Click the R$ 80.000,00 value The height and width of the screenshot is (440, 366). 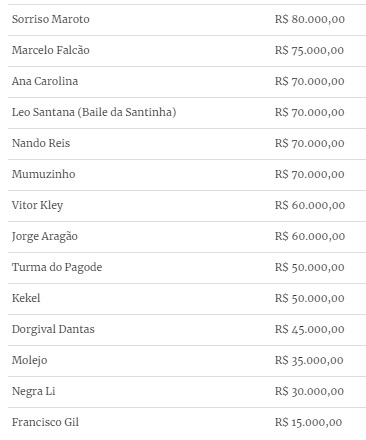[x=310, y=19]
